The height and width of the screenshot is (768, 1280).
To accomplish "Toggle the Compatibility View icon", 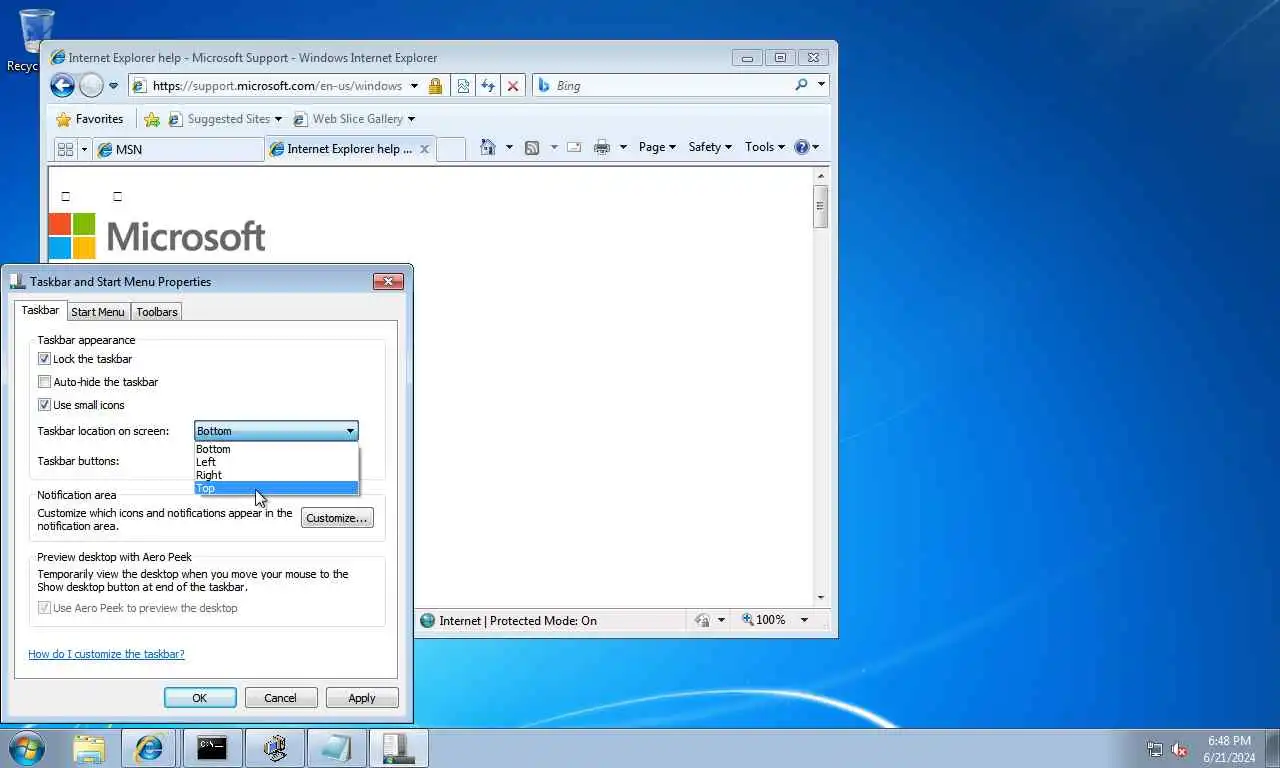I will click(463, 86).
